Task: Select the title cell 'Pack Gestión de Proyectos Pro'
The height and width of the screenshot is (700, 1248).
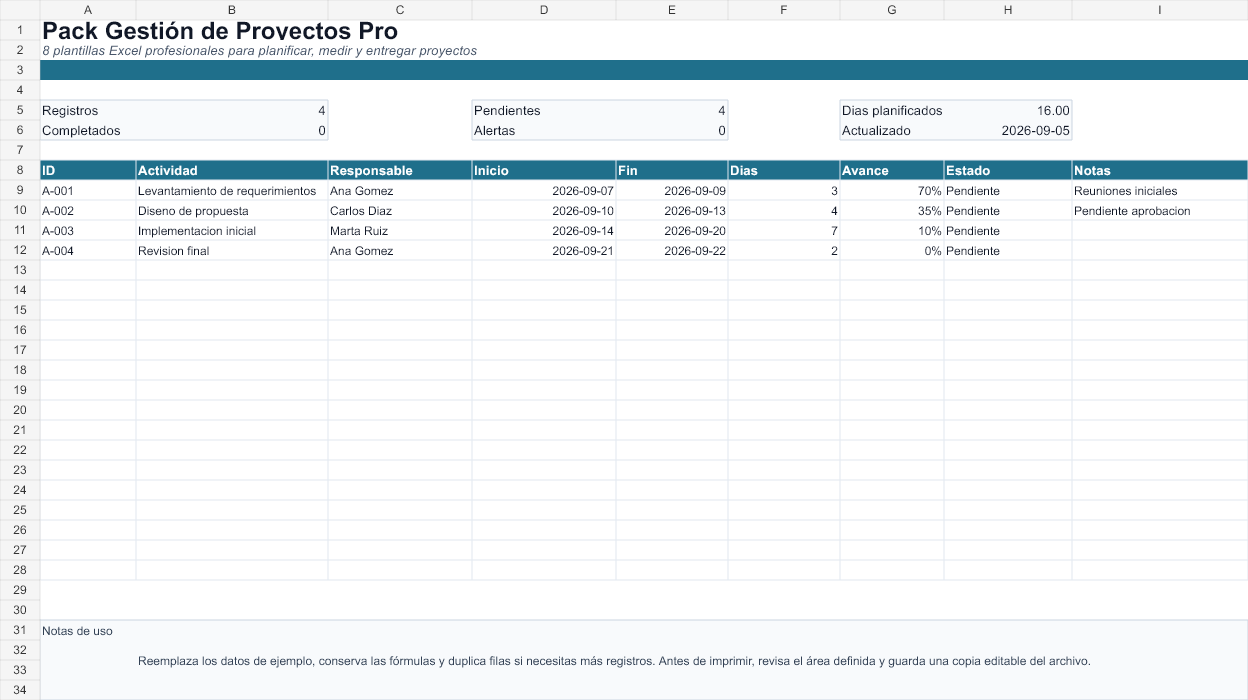Action: coord(220,31)
